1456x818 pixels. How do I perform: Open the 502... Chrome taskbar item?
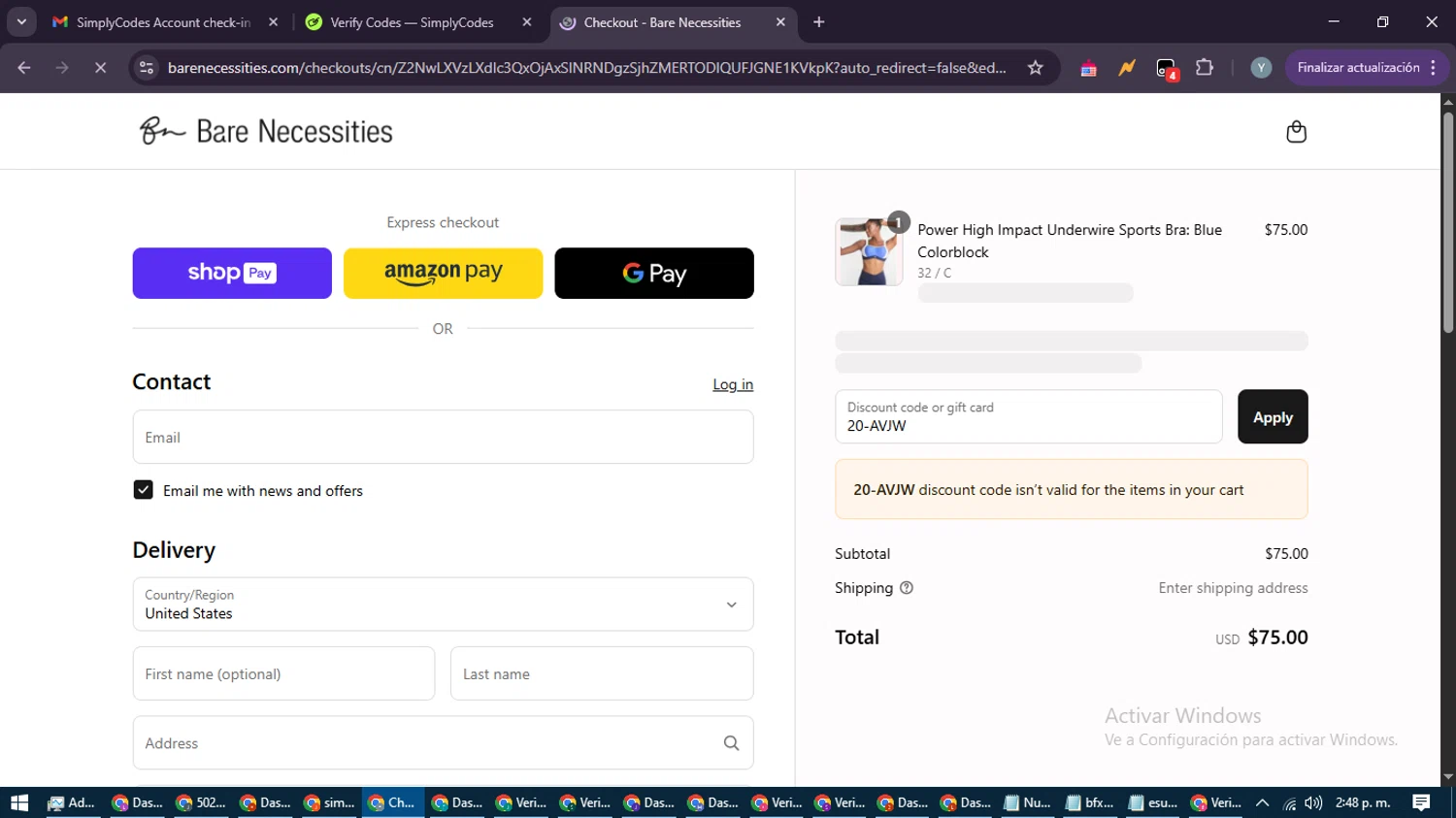pyautogui.click(x=202, y=802)
